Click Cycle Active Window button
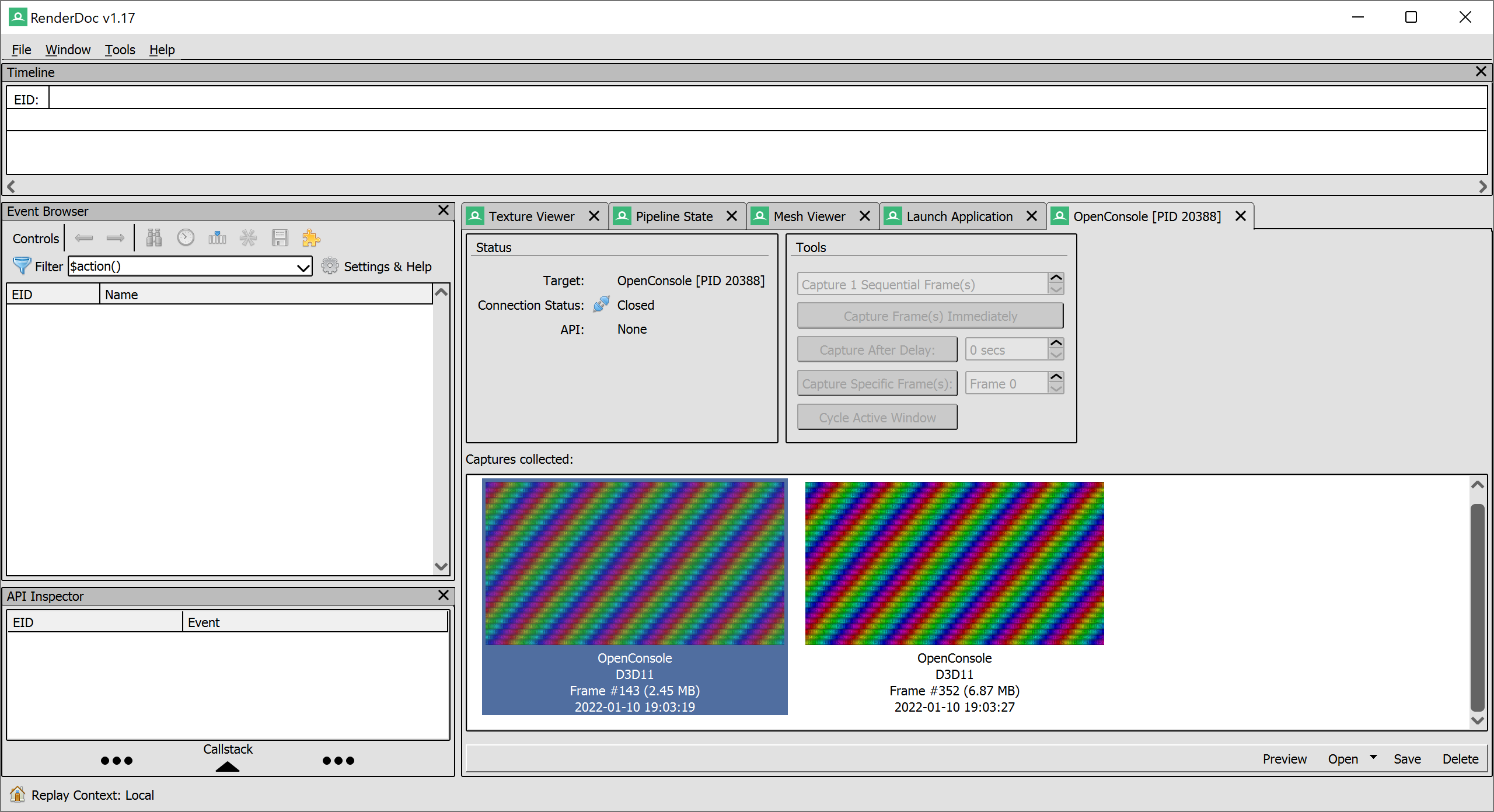This screenshot has height=812, width=1494. 876,418
